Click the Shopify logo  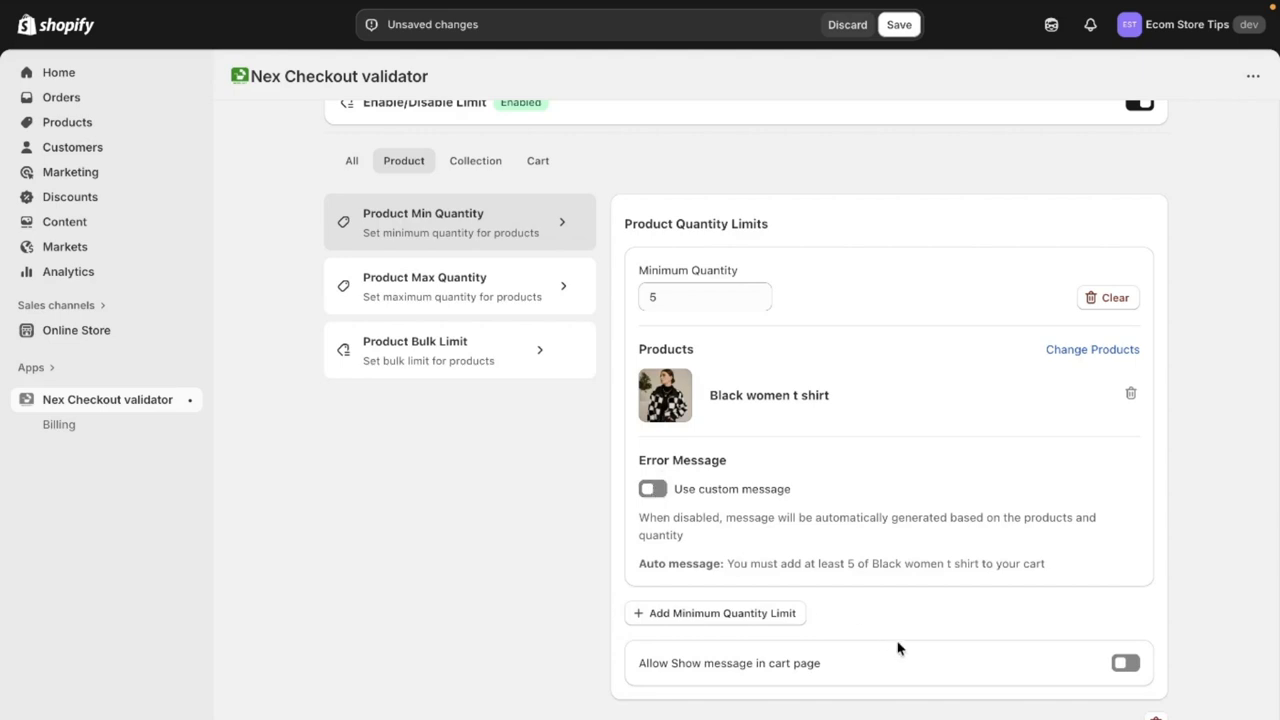[x=56, y=25]
